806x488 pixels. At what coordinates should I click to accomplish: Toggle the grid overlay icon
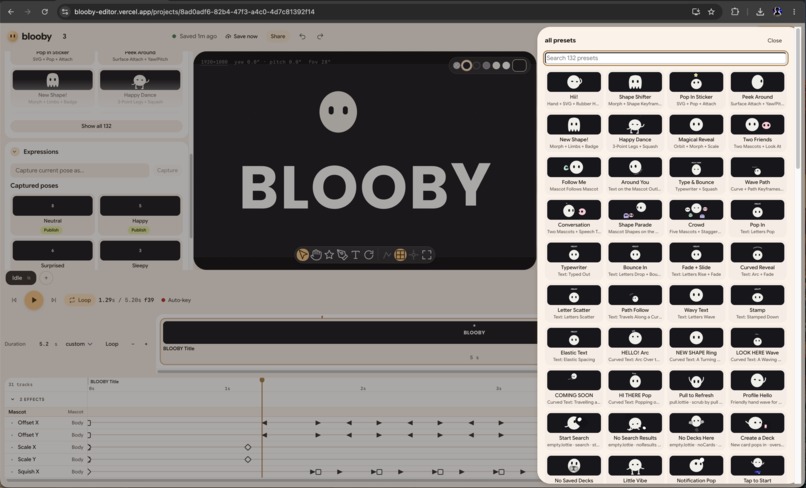pos(400,255)
